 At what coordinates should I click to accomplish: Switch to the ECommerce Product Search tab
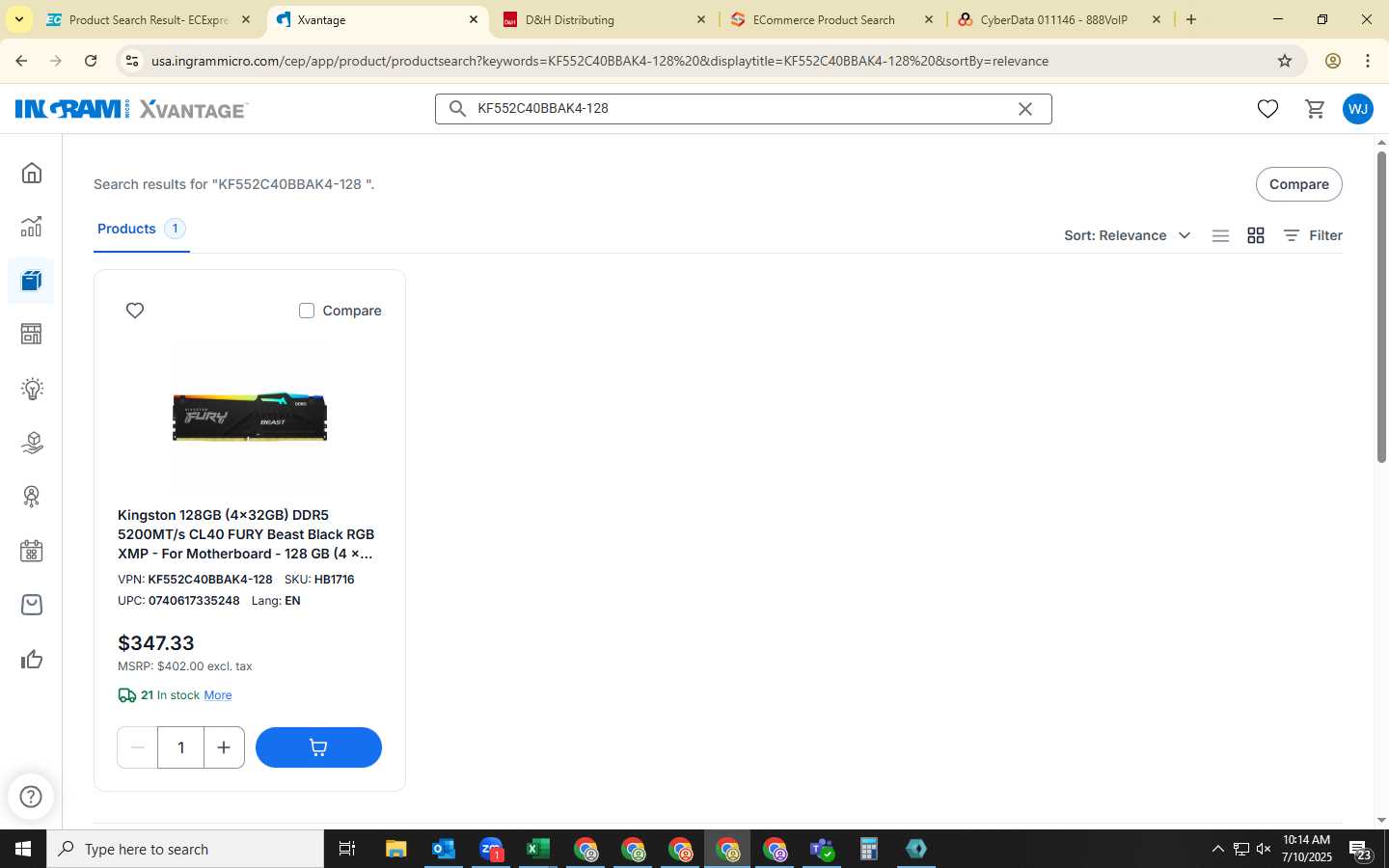(x=831, y=19)
